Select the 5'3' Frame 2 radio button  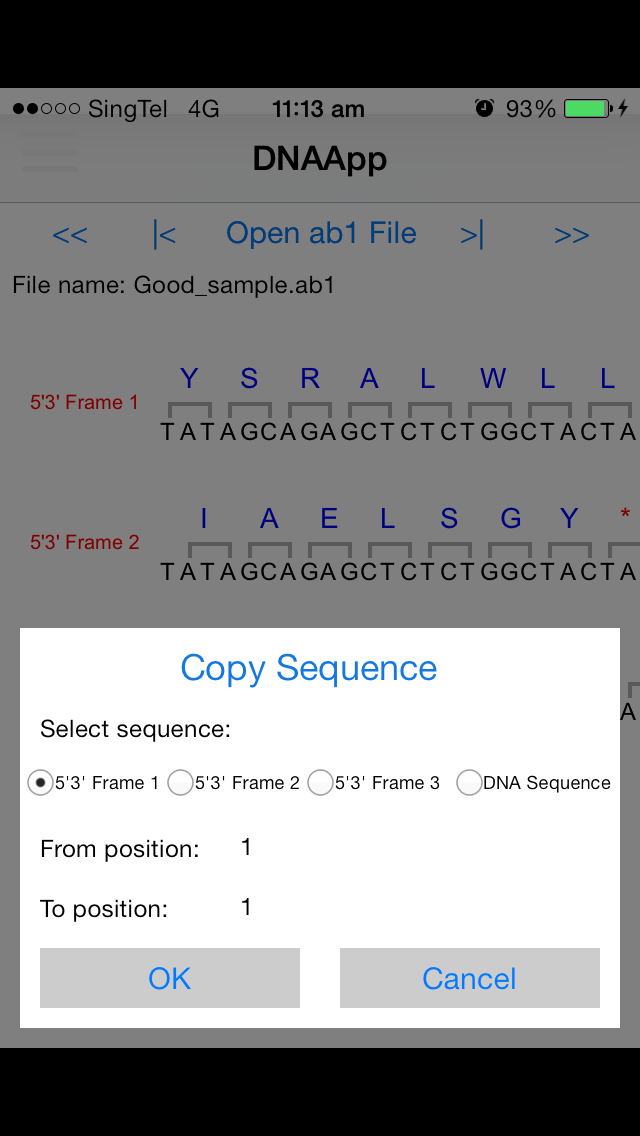click(x=180, y=782)
